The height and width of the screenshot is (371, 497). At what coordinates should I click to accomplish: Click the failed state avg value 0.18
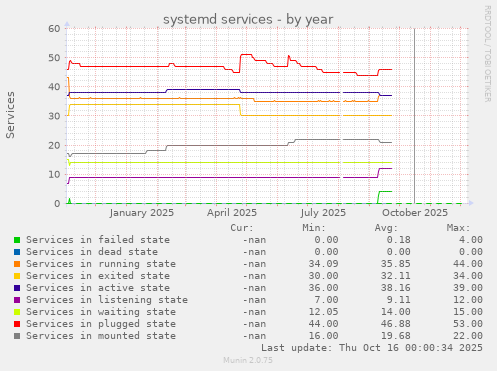399,240
